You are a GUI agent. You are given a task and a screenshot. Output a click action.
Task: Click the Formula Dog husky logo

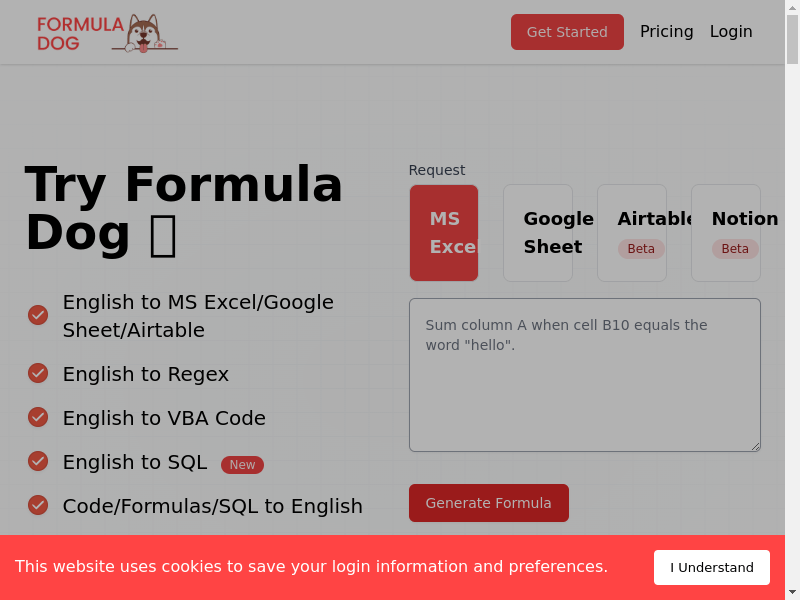point(107,33)
